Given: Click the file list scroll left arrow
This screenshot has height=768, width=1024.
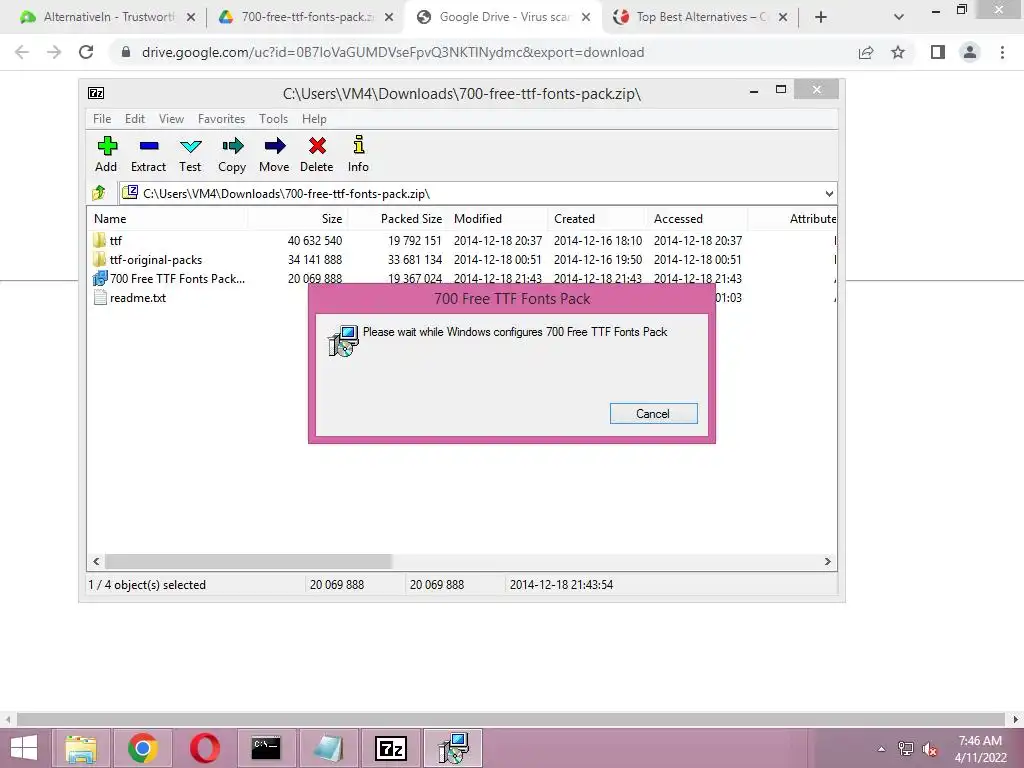Looking at the screenshot, I should (97, 562).
